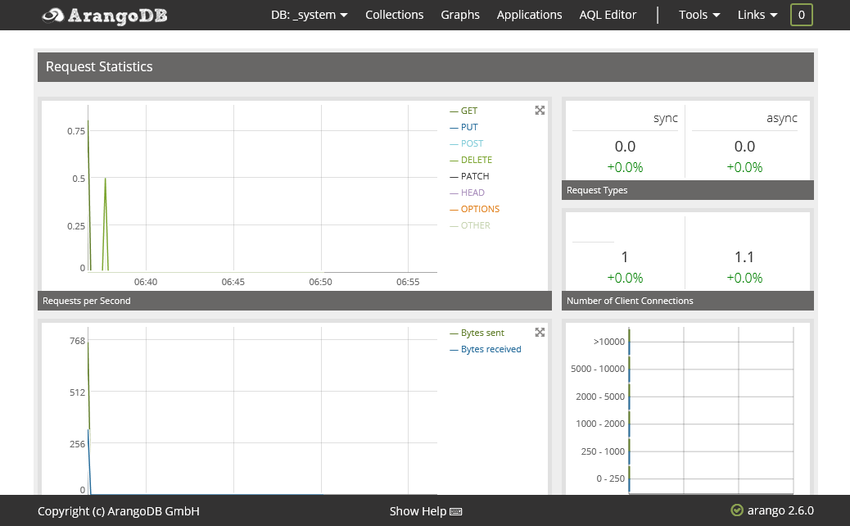This screenshot has height=526, width=850.
Task: Toggle the POST series in legend
Action: tap(466, 143)
